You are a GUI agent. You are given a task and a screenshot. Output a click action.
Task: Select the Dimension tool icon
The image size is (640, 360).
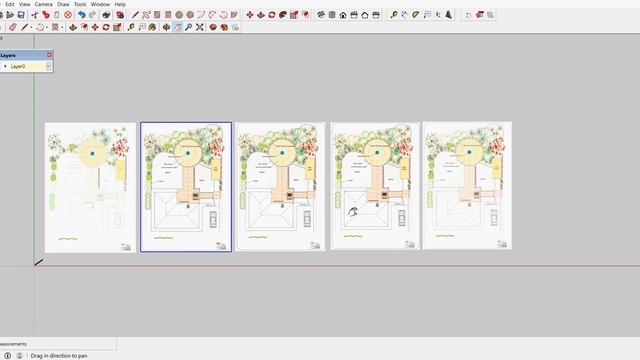[404, 15]
